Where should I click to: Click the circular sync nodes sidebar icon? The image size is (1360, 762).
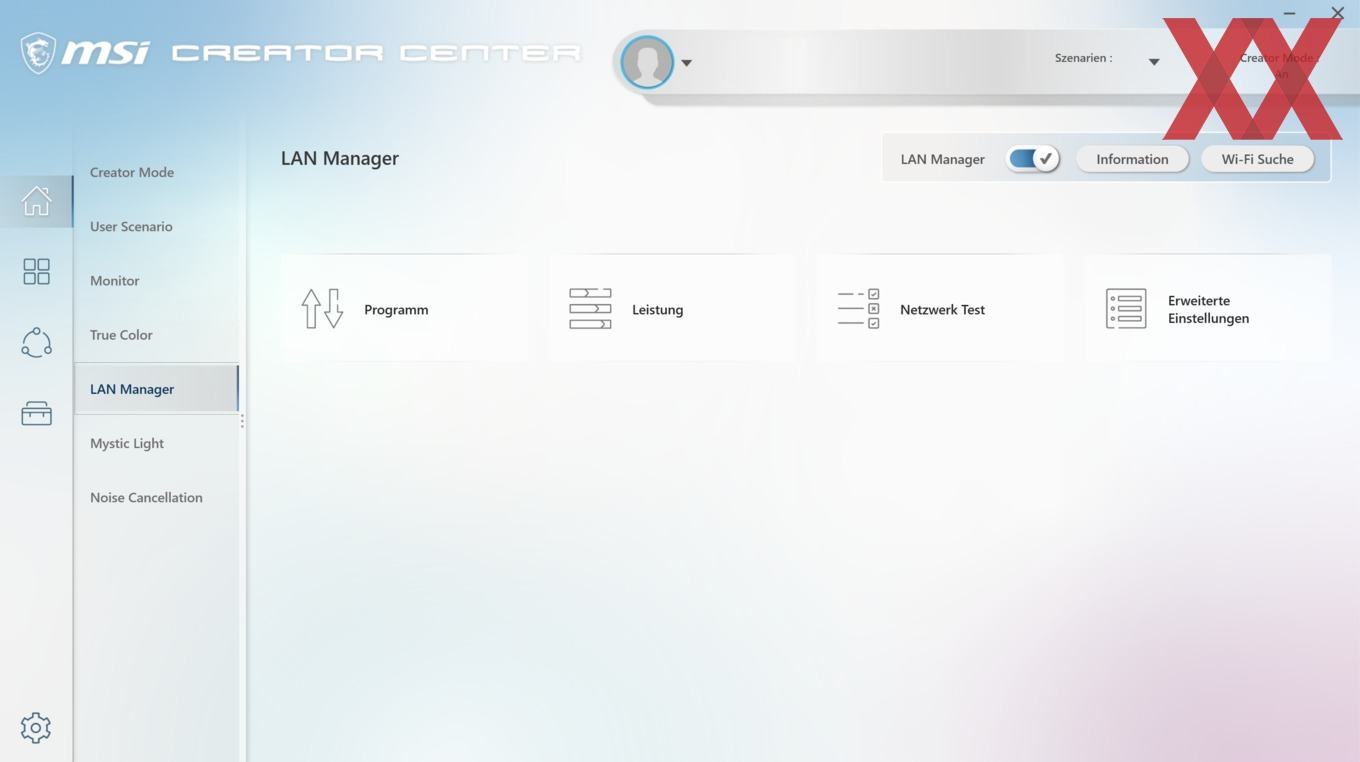36,342
